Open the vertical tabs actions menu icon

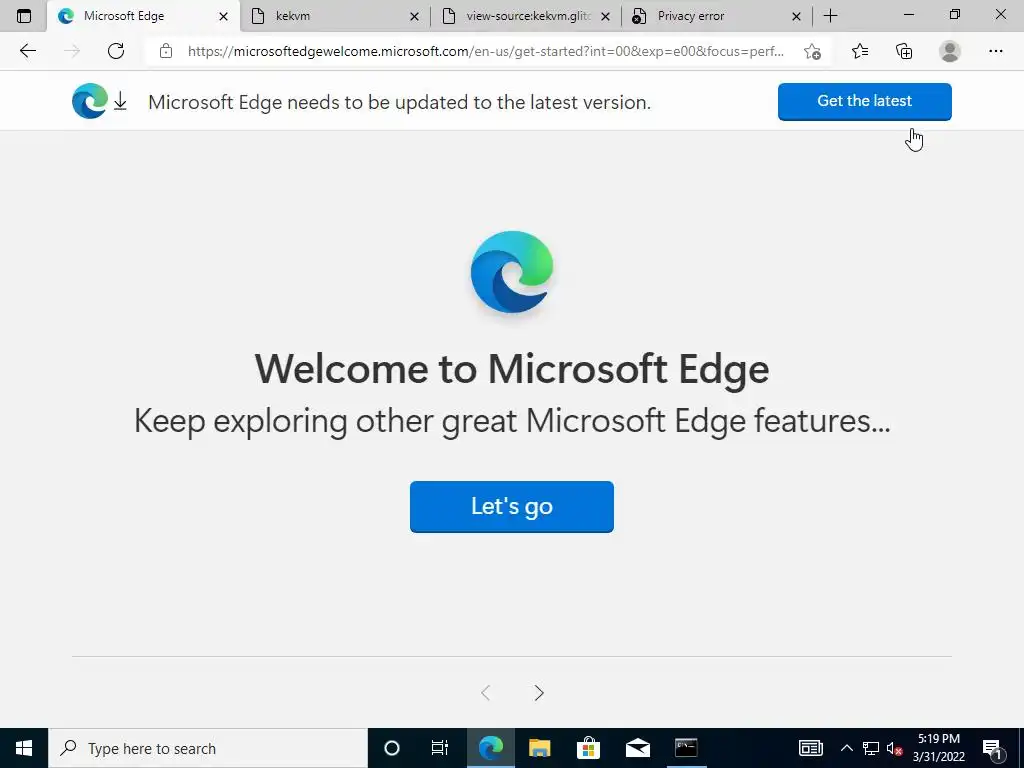(24, 16)
